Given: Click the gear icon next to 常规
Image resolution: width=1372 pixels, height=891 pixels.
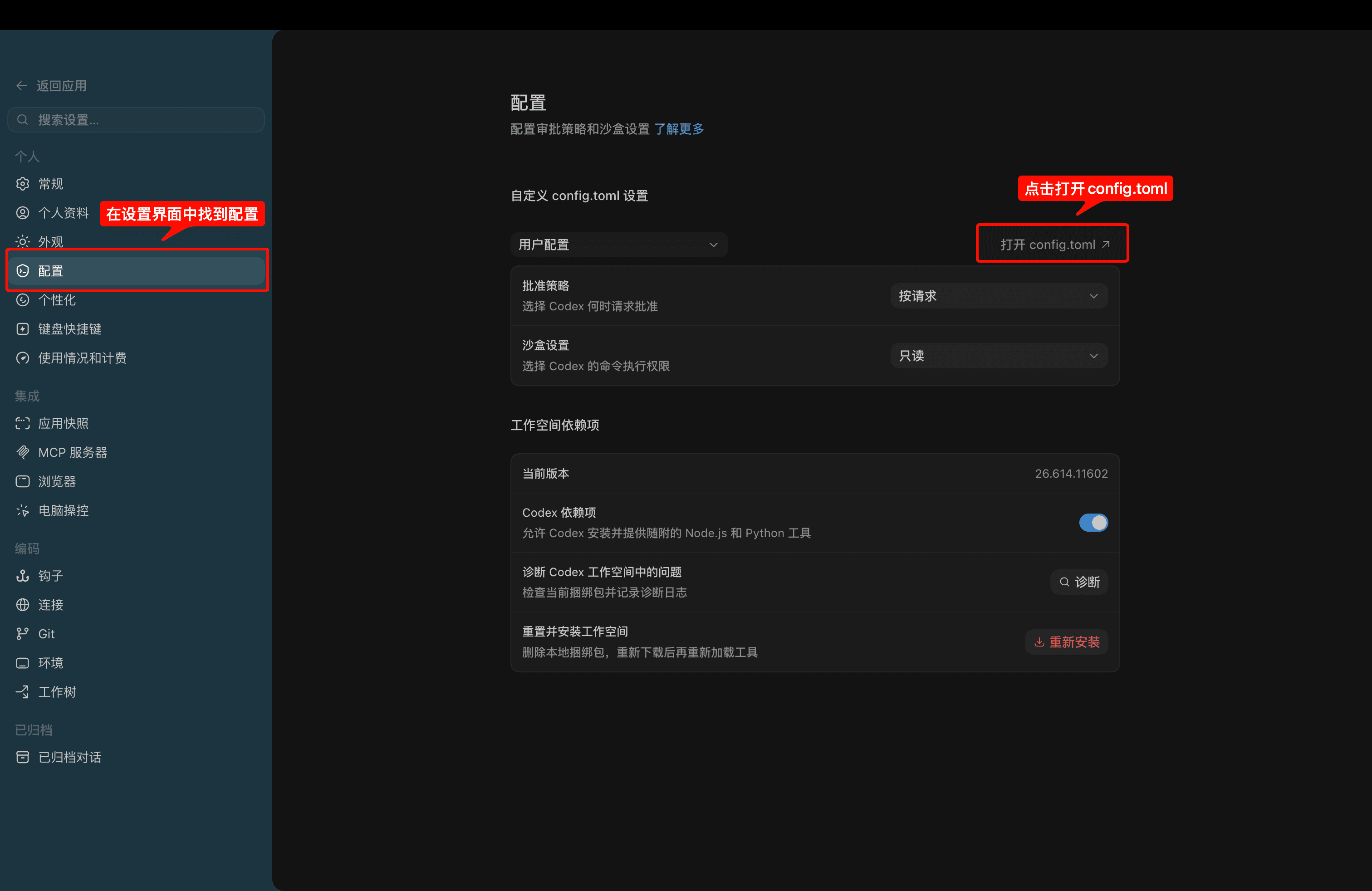Looking at the screenshot, I should (23, 184).
